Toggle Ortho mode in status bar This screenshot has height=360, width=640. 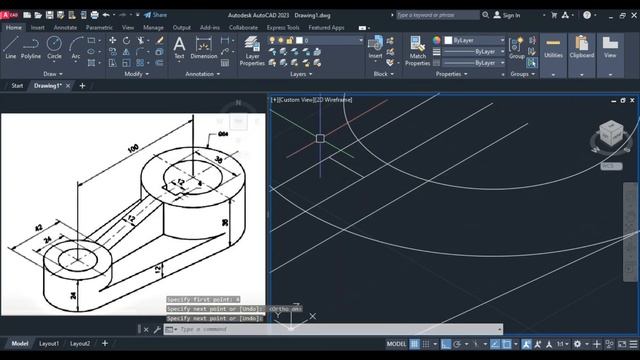tap(446, 344)
